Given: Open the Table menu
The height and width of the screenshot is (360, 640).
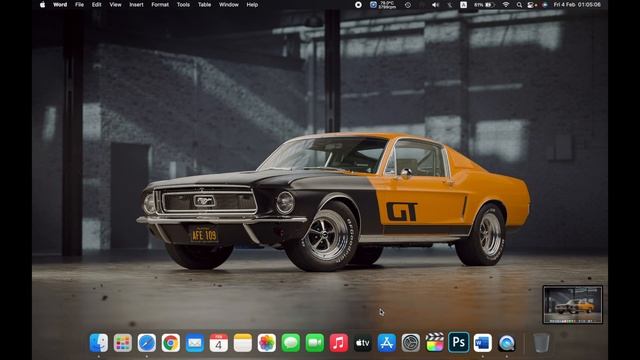Looking at the screenshot, I should [x=204, y=5].
